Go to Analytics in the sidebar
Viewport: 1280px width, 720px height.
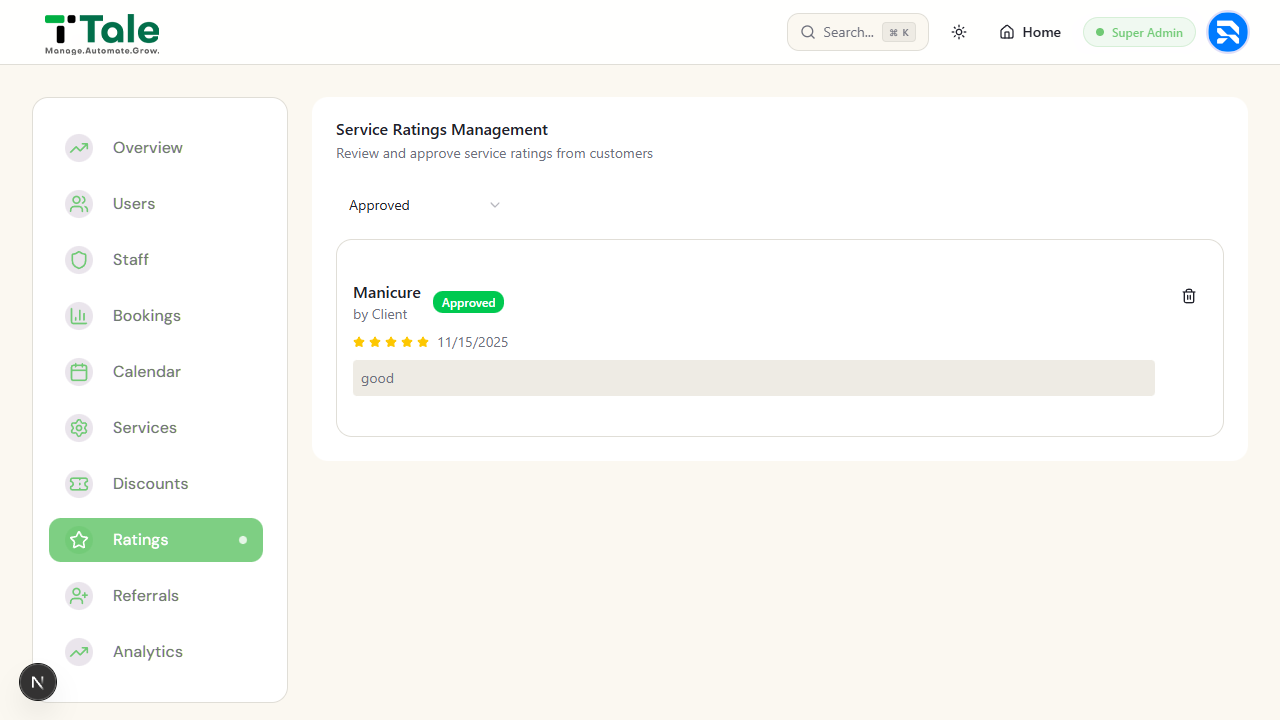(x=156, y=652)
